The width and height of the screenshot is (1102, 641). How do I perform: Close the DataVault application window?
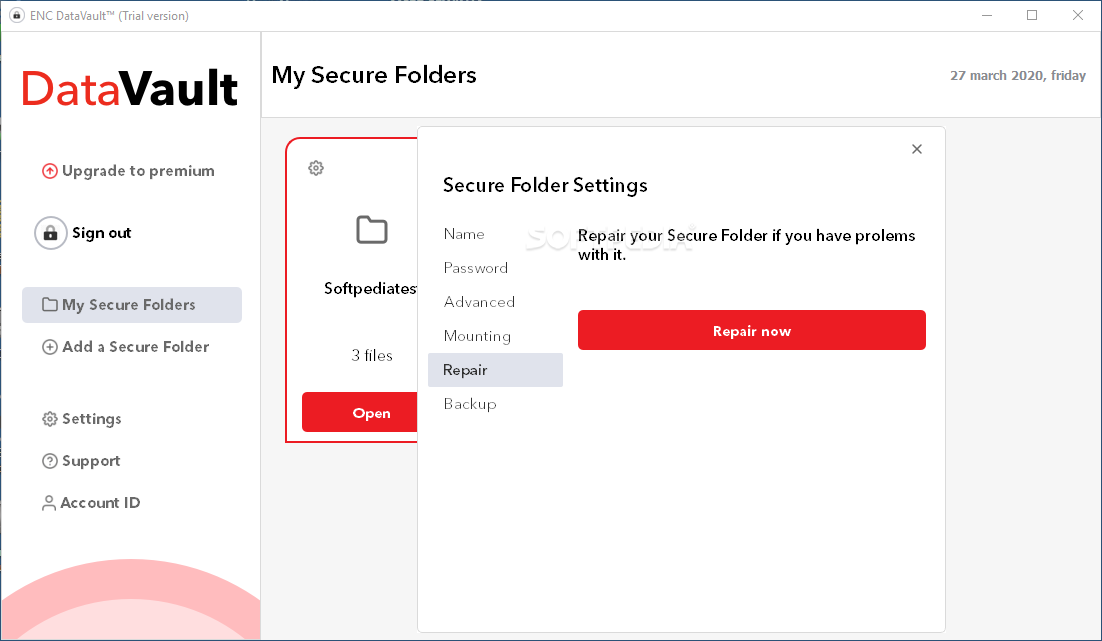click(x=1077, y=15)
